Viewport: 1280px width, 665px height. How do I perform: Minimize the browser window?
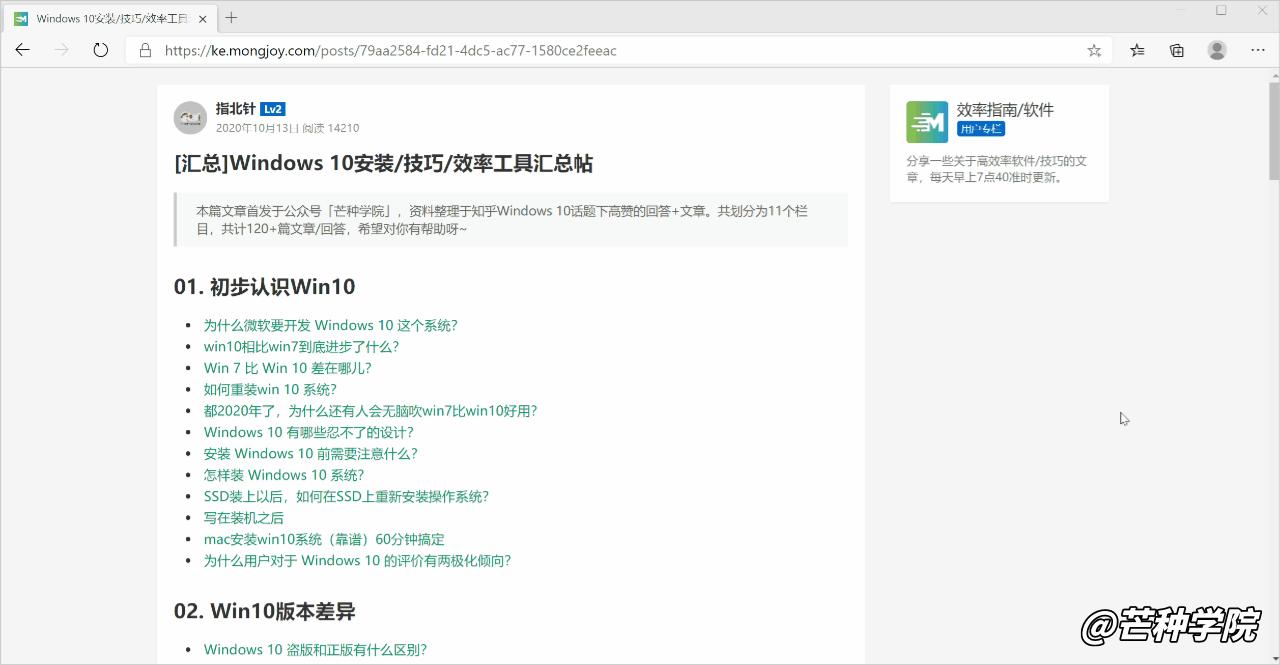[x=1183, y=10]
